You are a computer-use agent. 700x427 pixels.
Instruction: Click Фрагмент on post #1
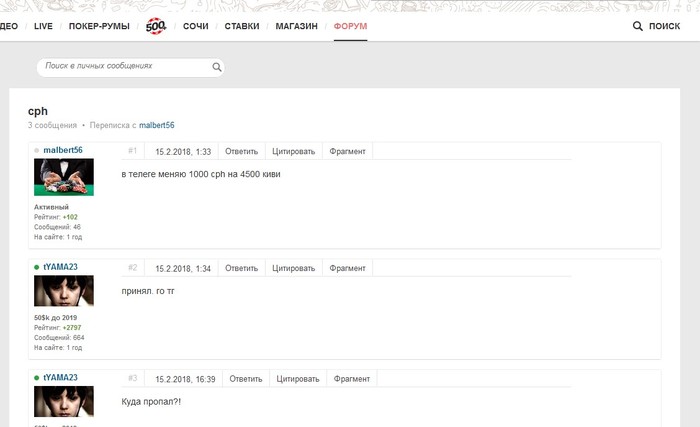coord(347,151)
